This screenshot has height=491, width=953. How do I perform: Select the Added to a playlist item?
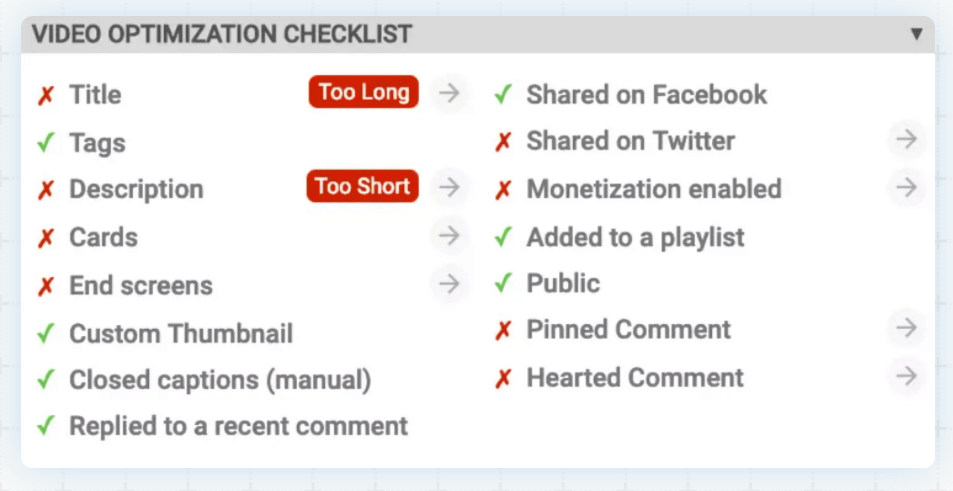[x=635, y=238]
